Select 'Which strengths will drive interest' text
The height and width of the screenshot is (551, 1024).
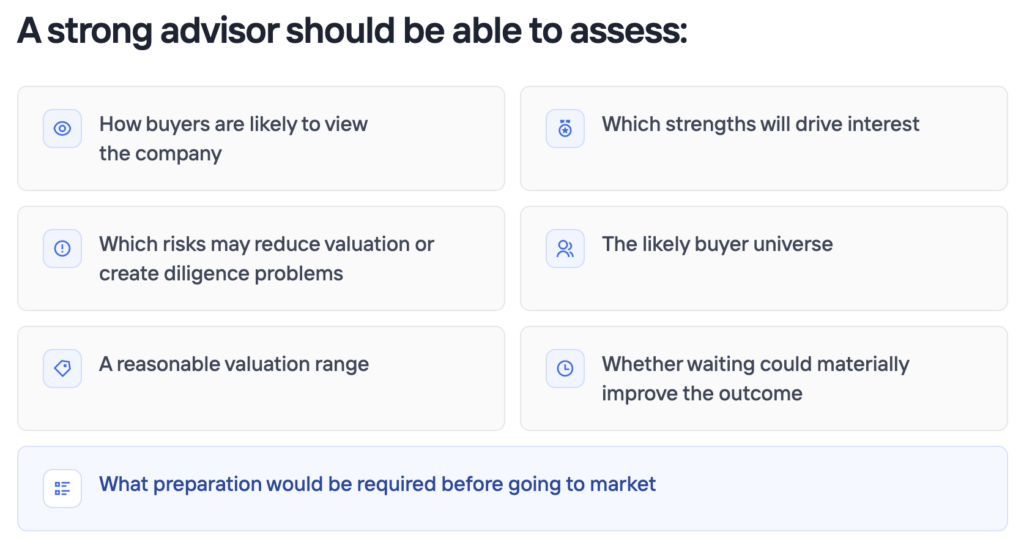(x=760, y=124)
